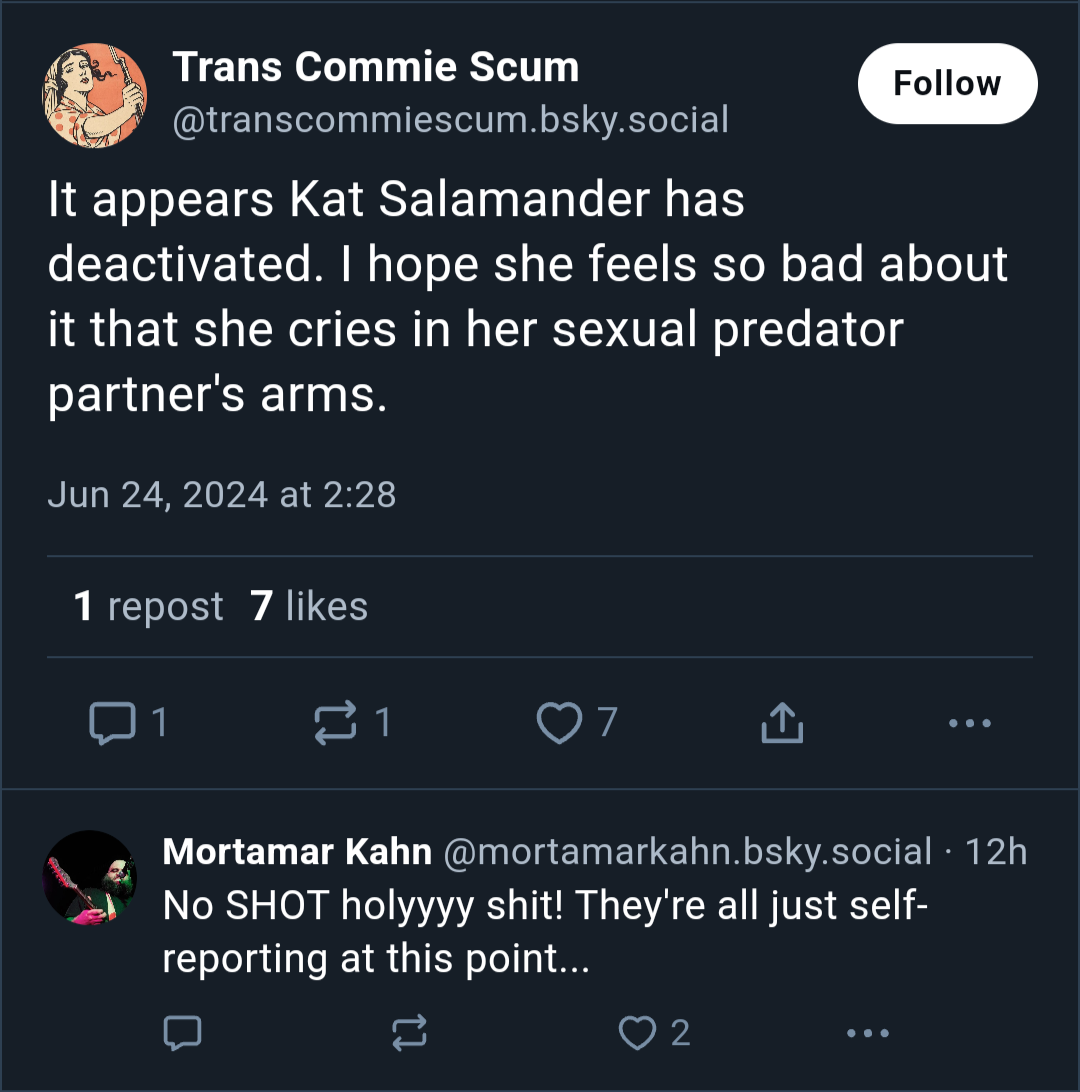Screen dimensions: 1080x1092
Task: Open more options on Mortamar Kahn's reply
Action: pyautogui.click(x=868, y=1033)
